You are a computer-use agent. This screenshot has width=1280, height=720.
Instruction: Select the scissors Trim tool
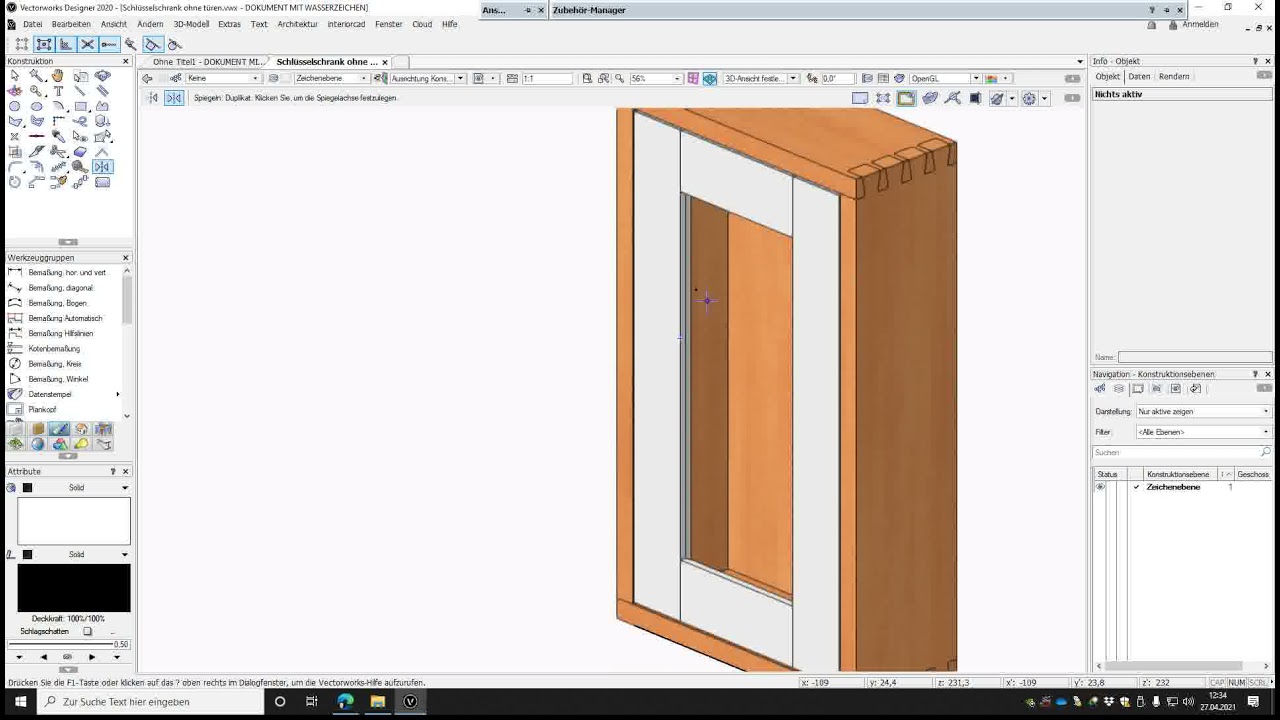tap(58, 151)
